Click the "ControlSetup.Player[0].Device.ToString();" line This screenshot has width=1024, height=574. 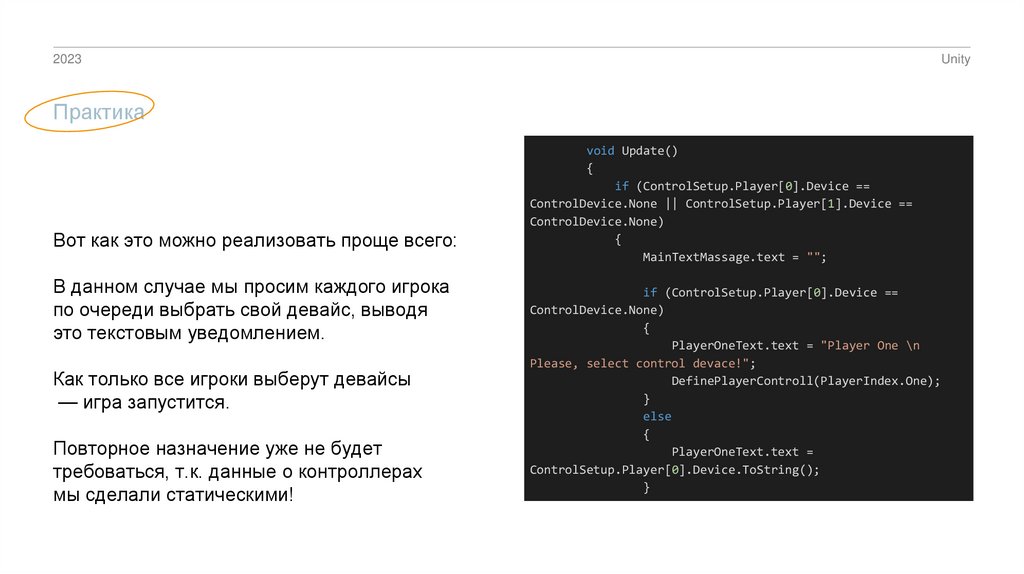click(674, 469)
